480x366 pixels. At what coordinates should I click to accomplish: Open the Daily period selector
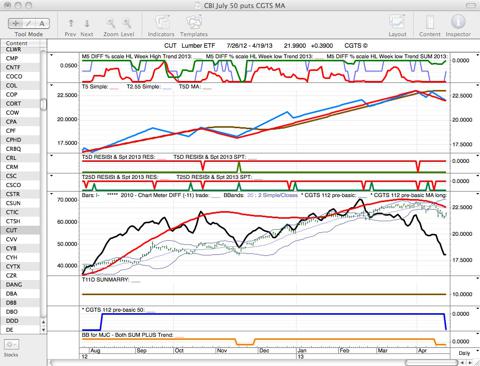464,353
